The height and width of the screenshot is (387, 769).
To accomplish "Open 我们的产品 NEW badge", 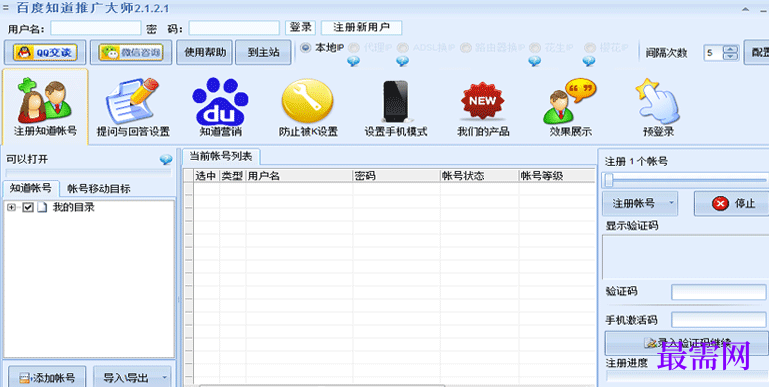I will pos(483,108).
